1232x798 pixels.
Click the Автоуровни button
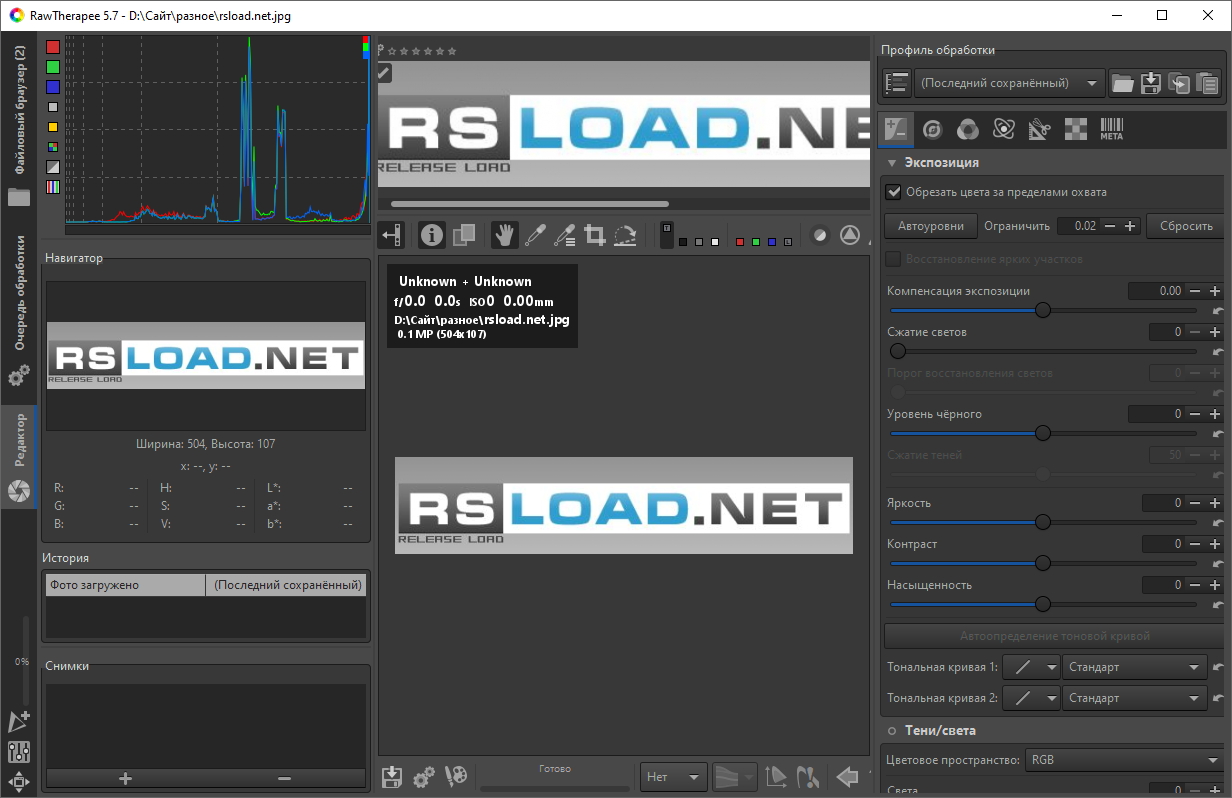931,226
